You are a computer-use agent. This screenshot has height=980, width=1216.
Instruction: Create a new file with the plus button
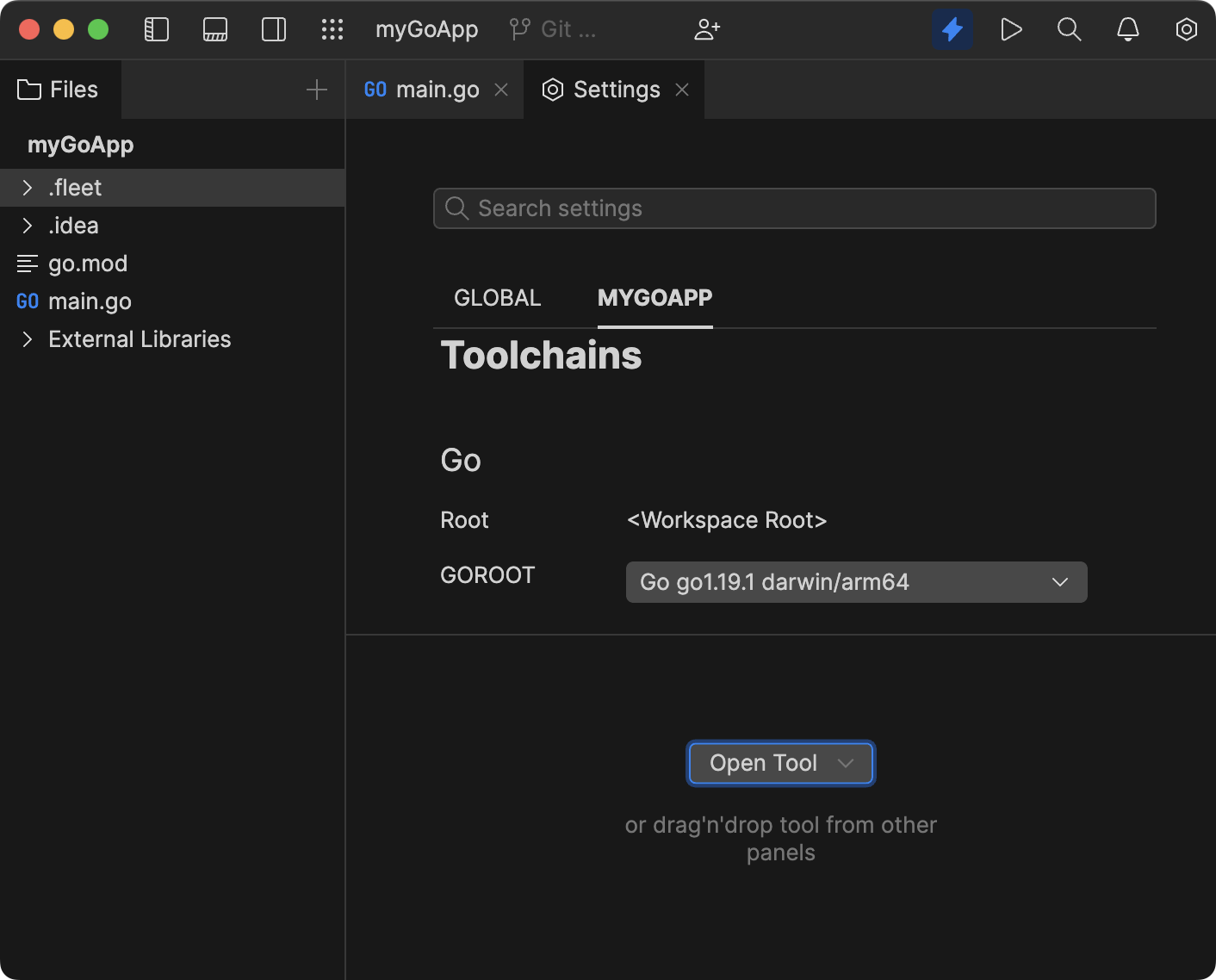click(x=317, y=89)
